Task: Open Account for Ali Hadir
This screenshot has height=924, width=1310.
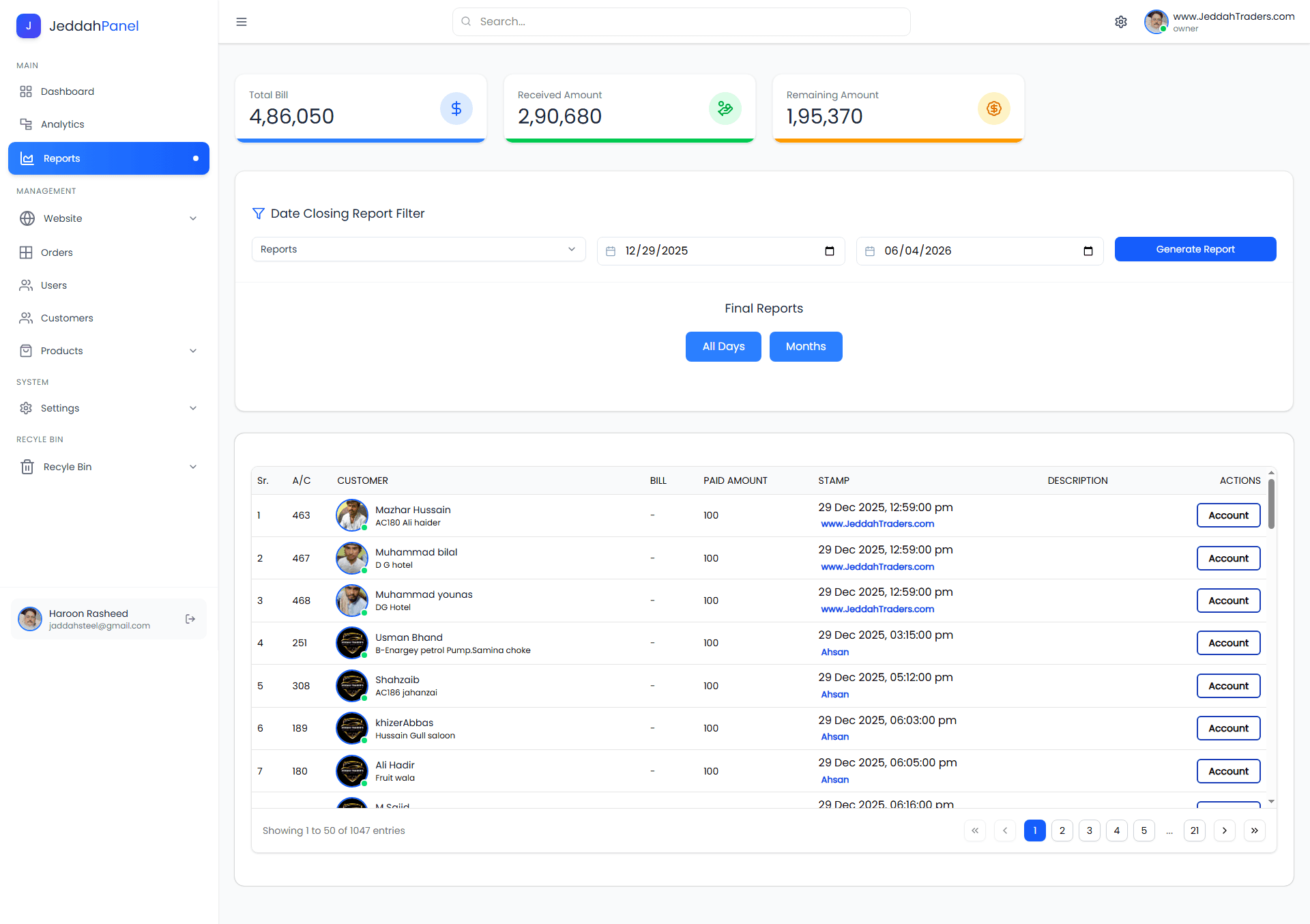Action: [x=1228, y=771]
